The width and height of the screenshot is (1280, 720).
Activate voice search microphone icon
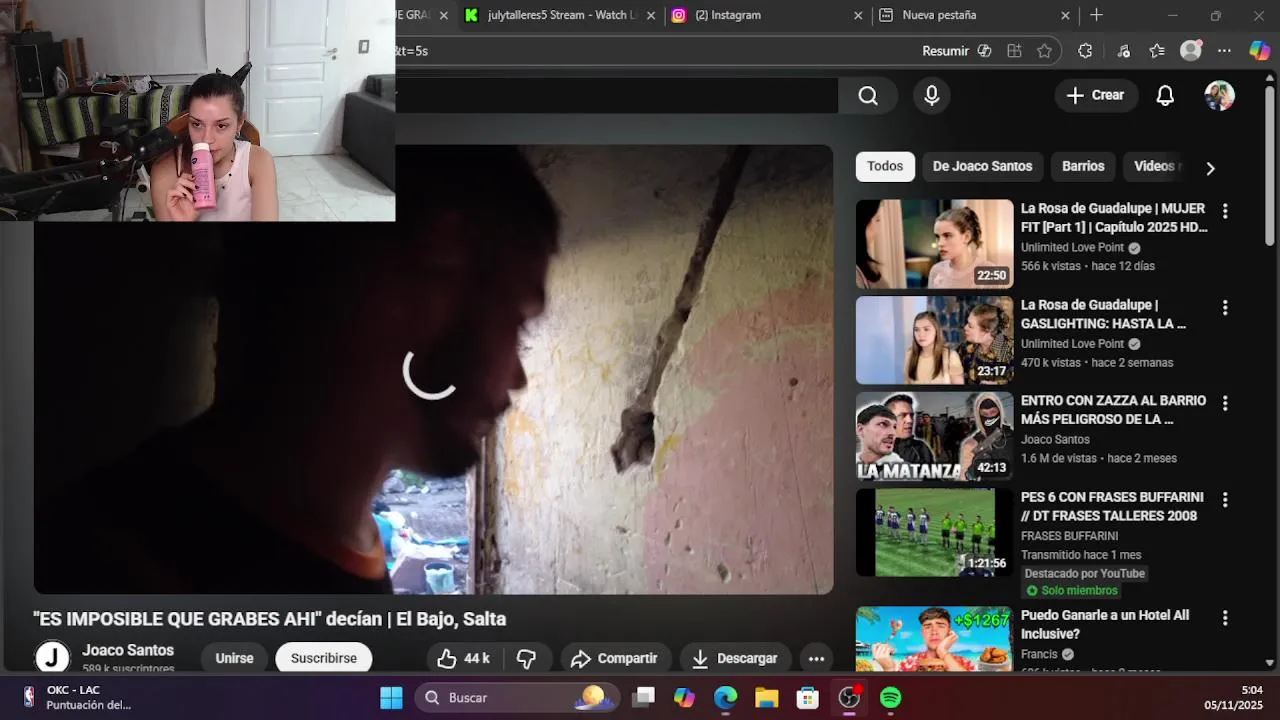point(932,95)
